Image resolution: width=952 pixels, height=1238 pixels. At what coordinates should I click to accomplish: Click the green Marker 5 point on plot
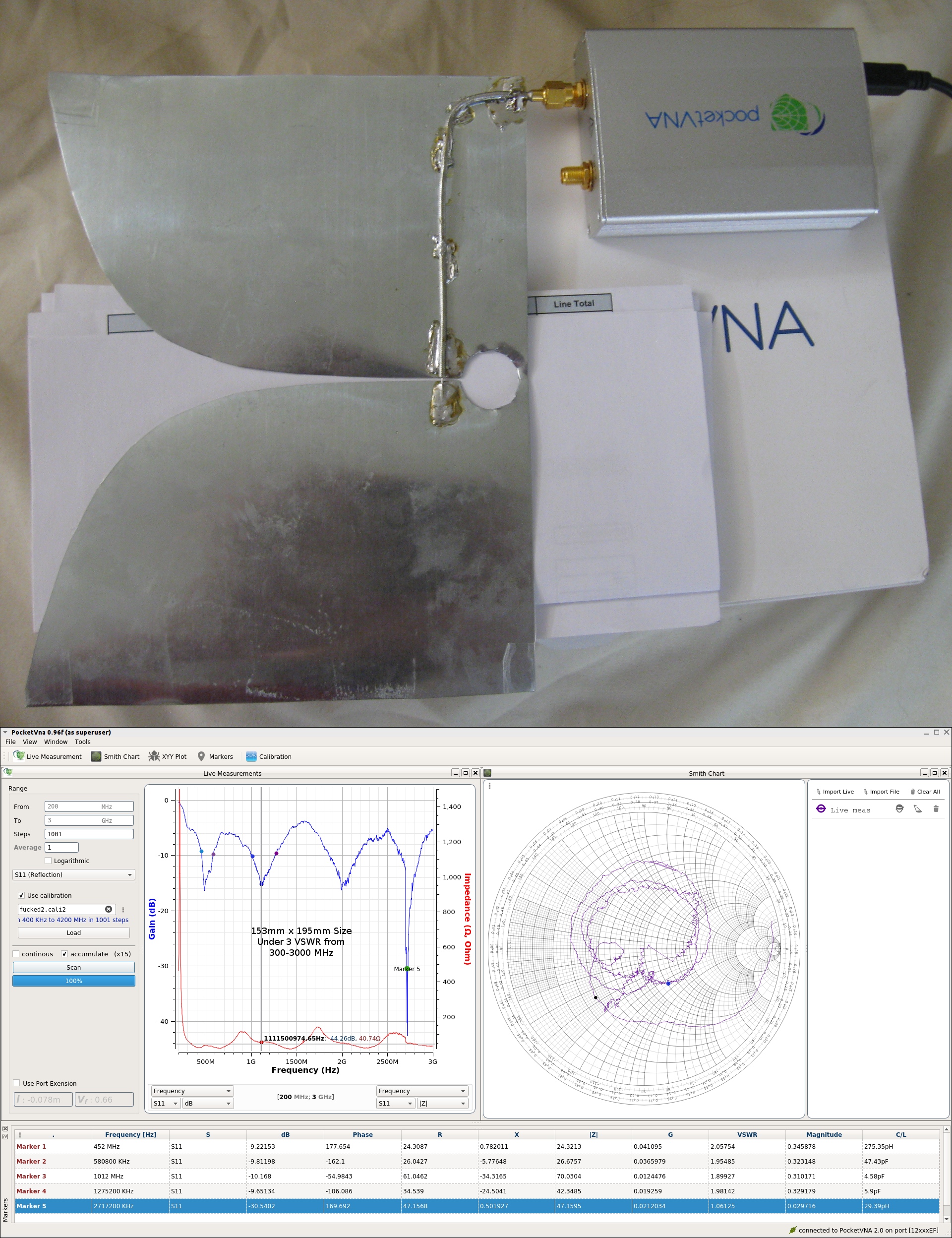(x=407, y=968)
